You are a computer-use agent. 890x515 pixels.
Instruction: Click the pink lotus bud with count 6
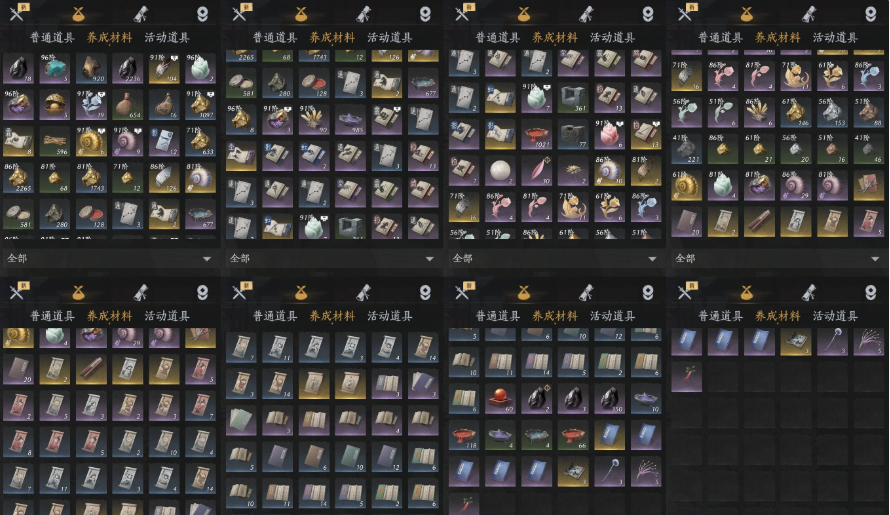tap(609, 135)
